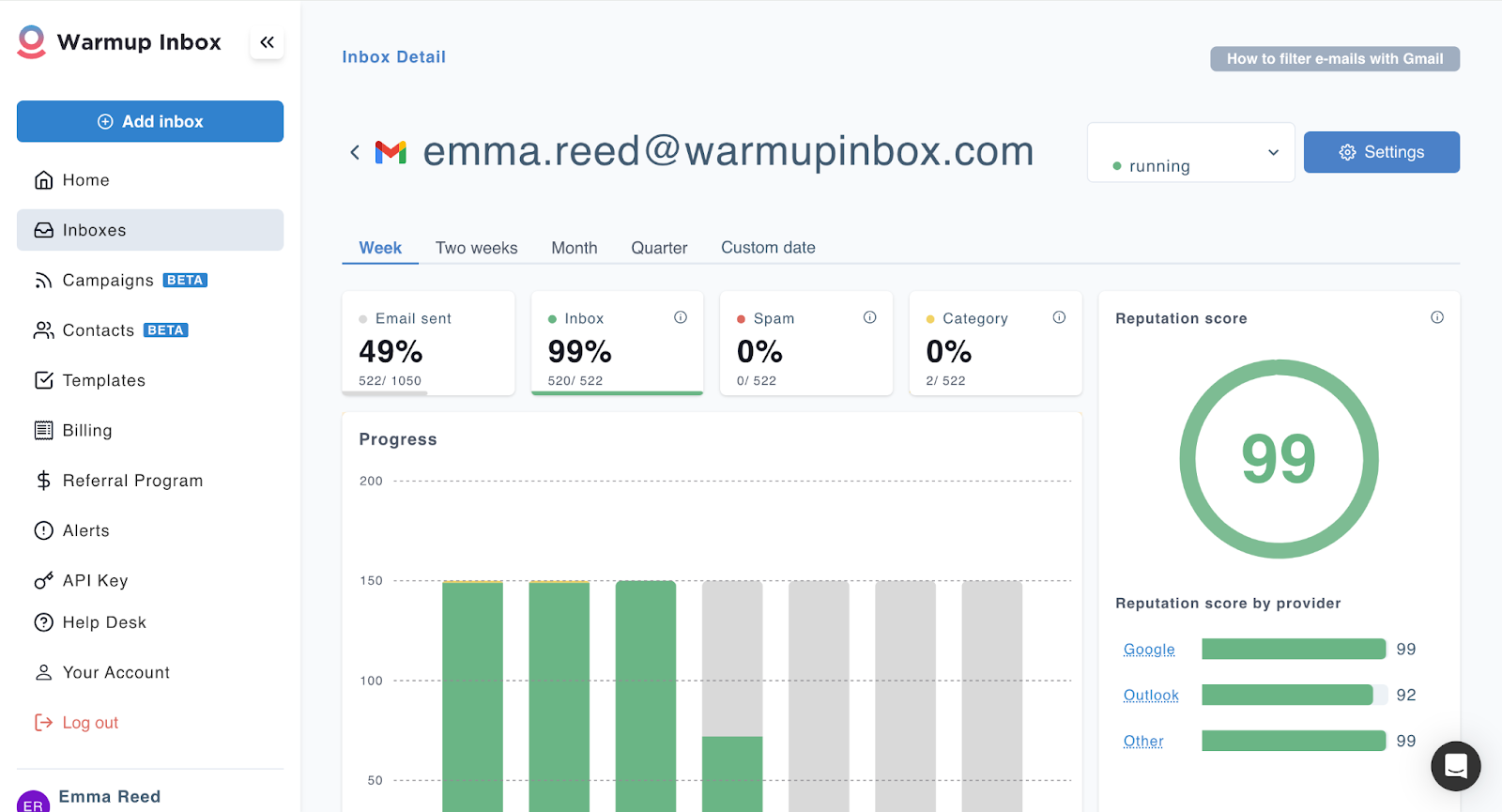Click the Home icon in sidebar
Viewport: 1502px width, 812px height.
43,180
